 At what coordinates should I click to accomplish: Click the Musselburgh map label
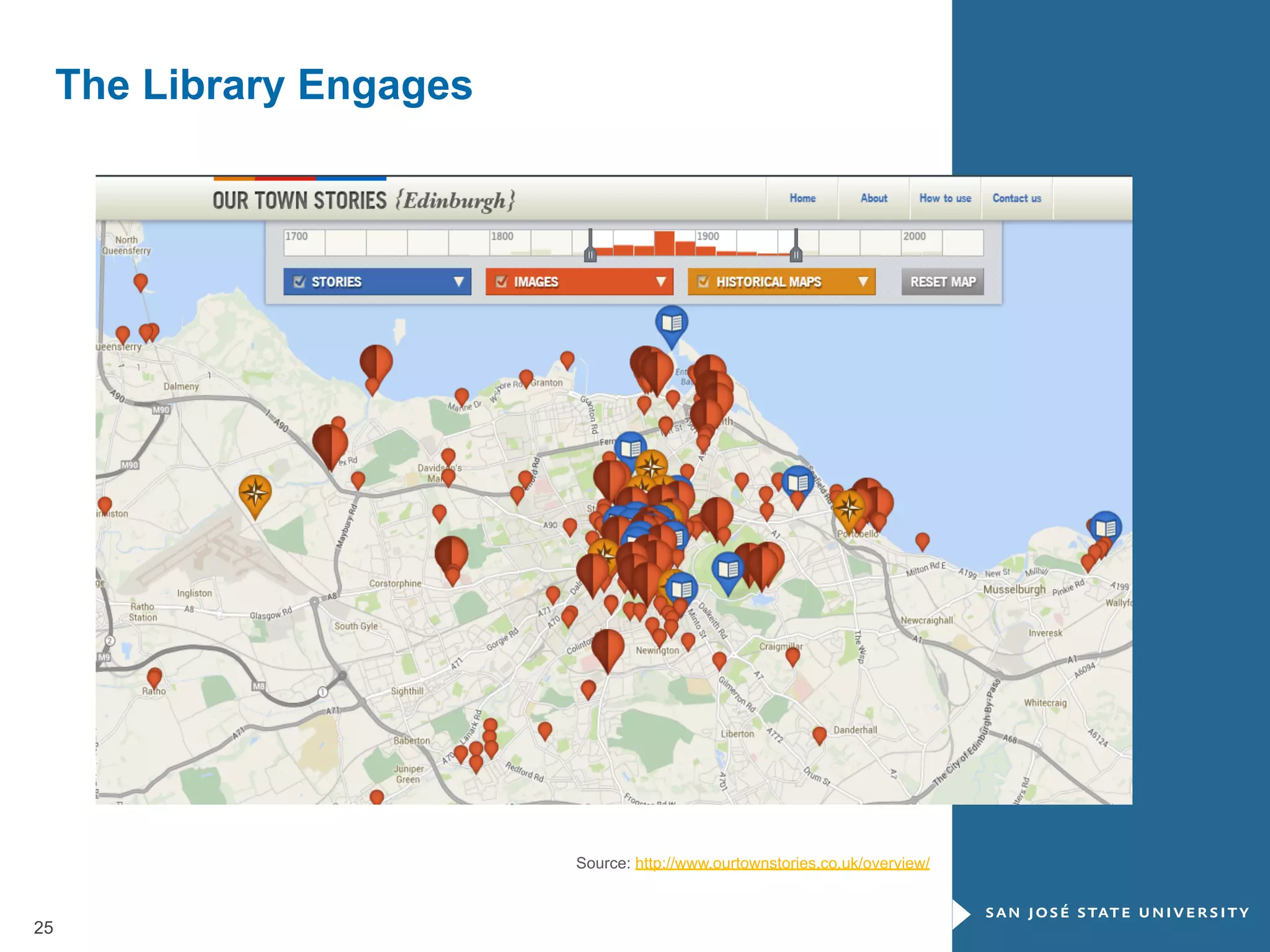[x=1014, y=589]
